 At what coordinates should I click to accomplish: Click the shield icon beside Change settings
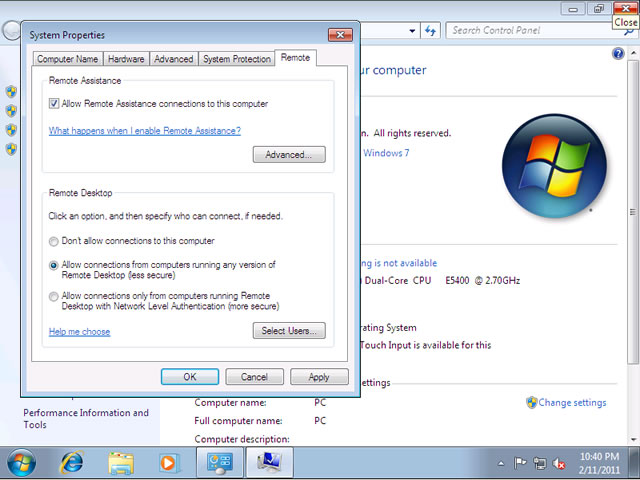[531, 402]
